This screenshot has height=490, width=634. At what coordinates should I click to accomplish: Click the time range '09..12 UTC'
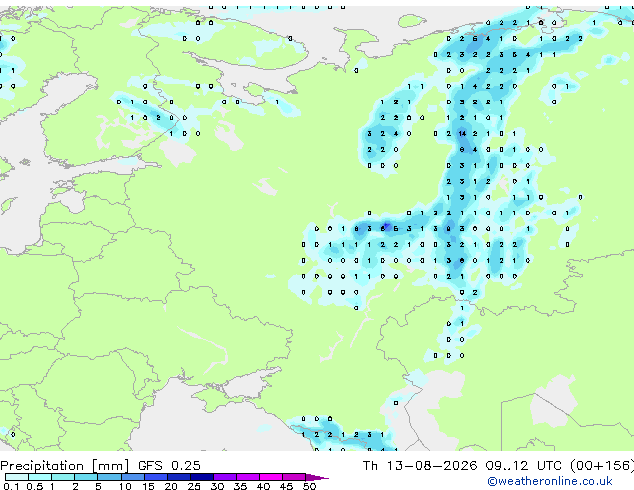tap(524, 465)
